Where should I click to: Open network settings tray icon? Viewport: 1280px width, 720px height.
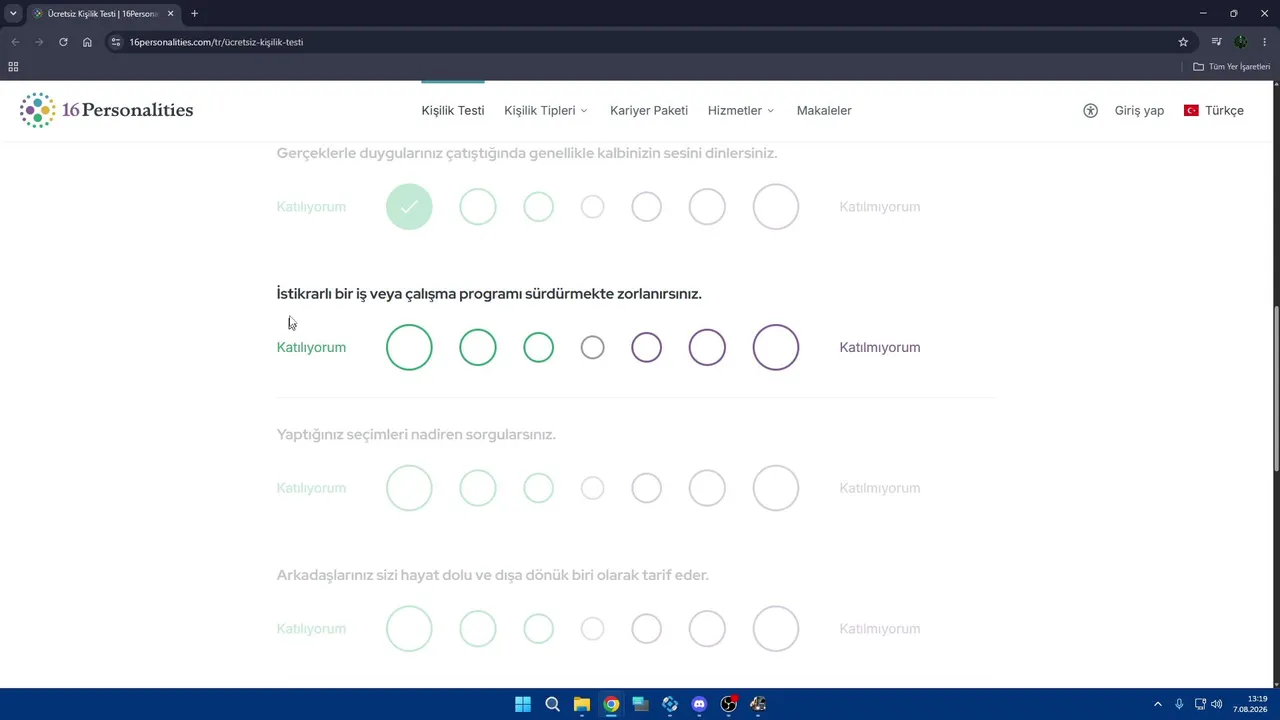(1200, 704)
